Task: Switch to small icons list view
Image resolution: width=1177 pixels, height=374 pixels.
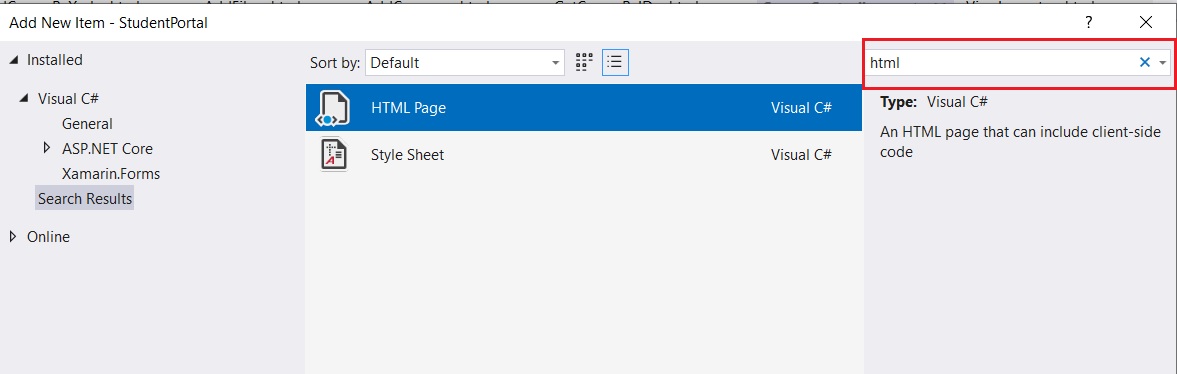Action: point(616,62)
